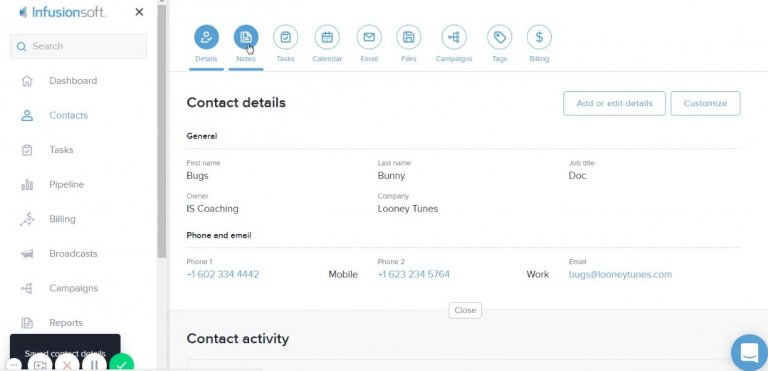This screenshot has width=768, height=371.
Task: Open the chat bubble help widget
Action: pyautogui.click(x=749, y=352)
